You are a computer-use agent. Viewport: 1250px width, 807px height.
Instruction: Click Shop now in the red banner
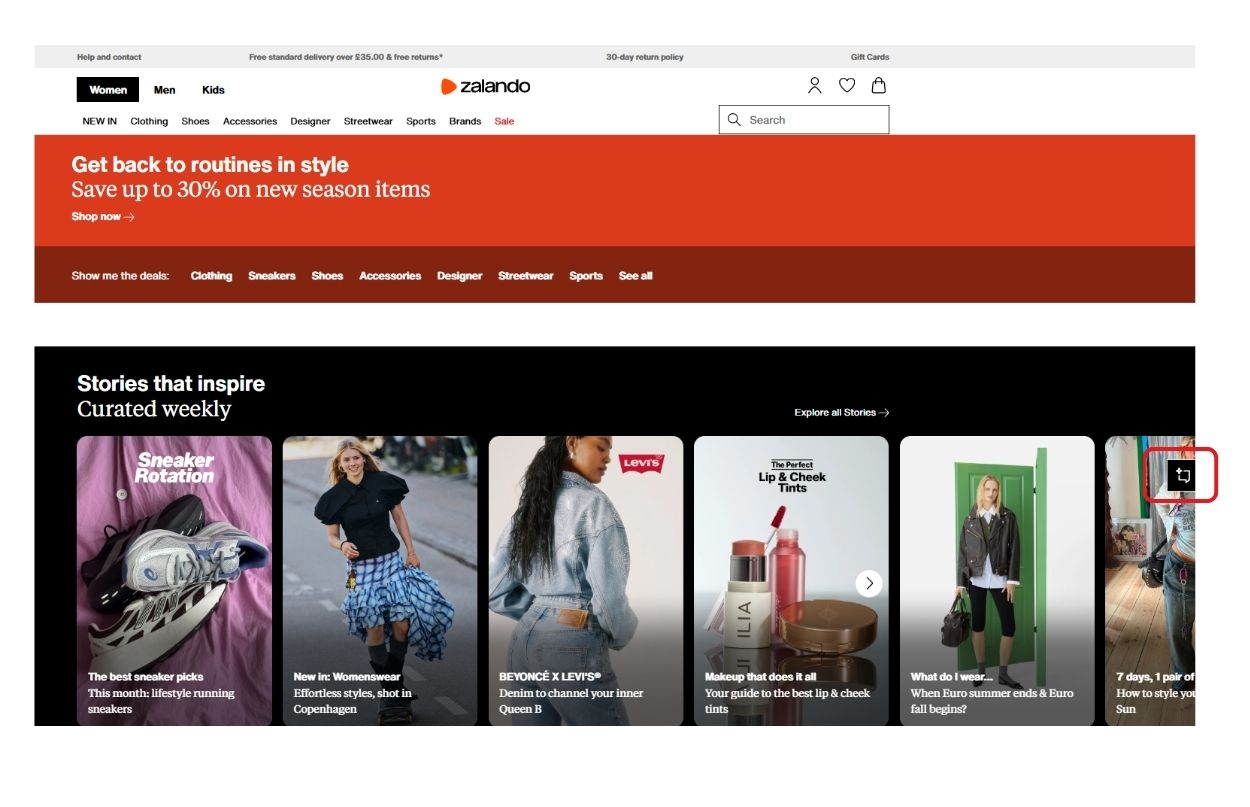coord(103,216)
